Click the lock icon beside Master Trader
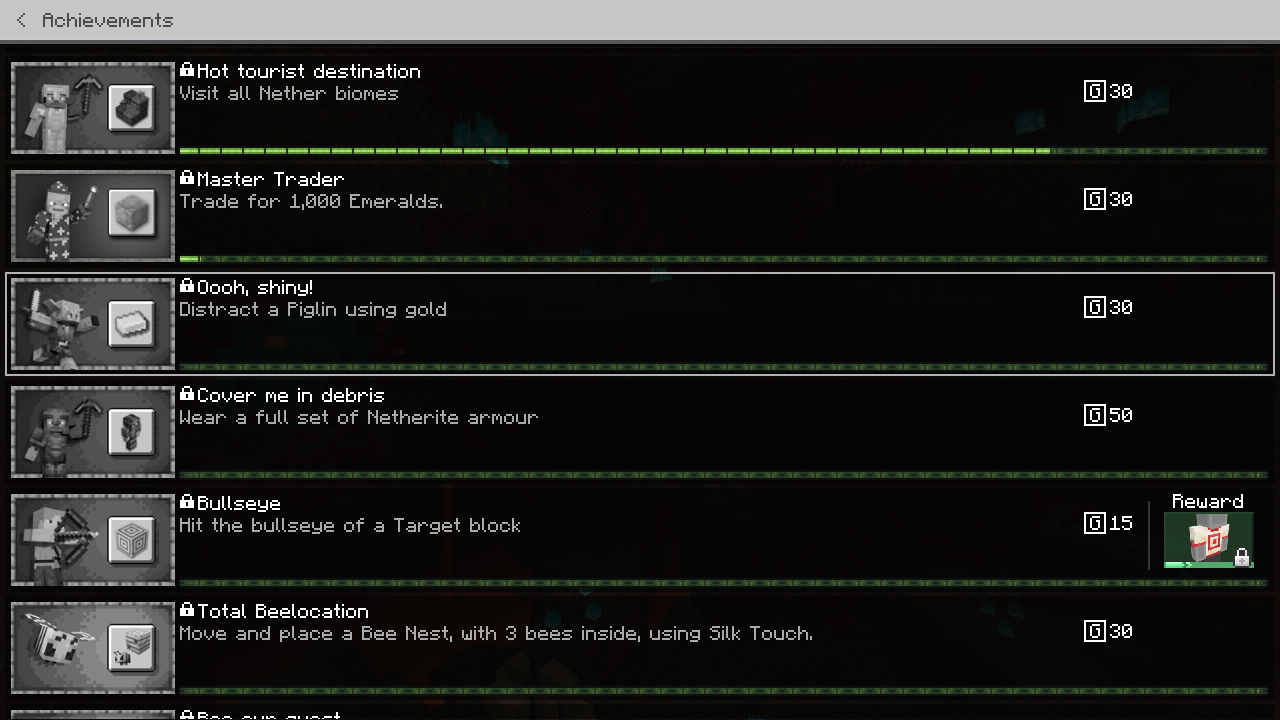Screen dimensions: 1280x720 (x=187, y=178)
